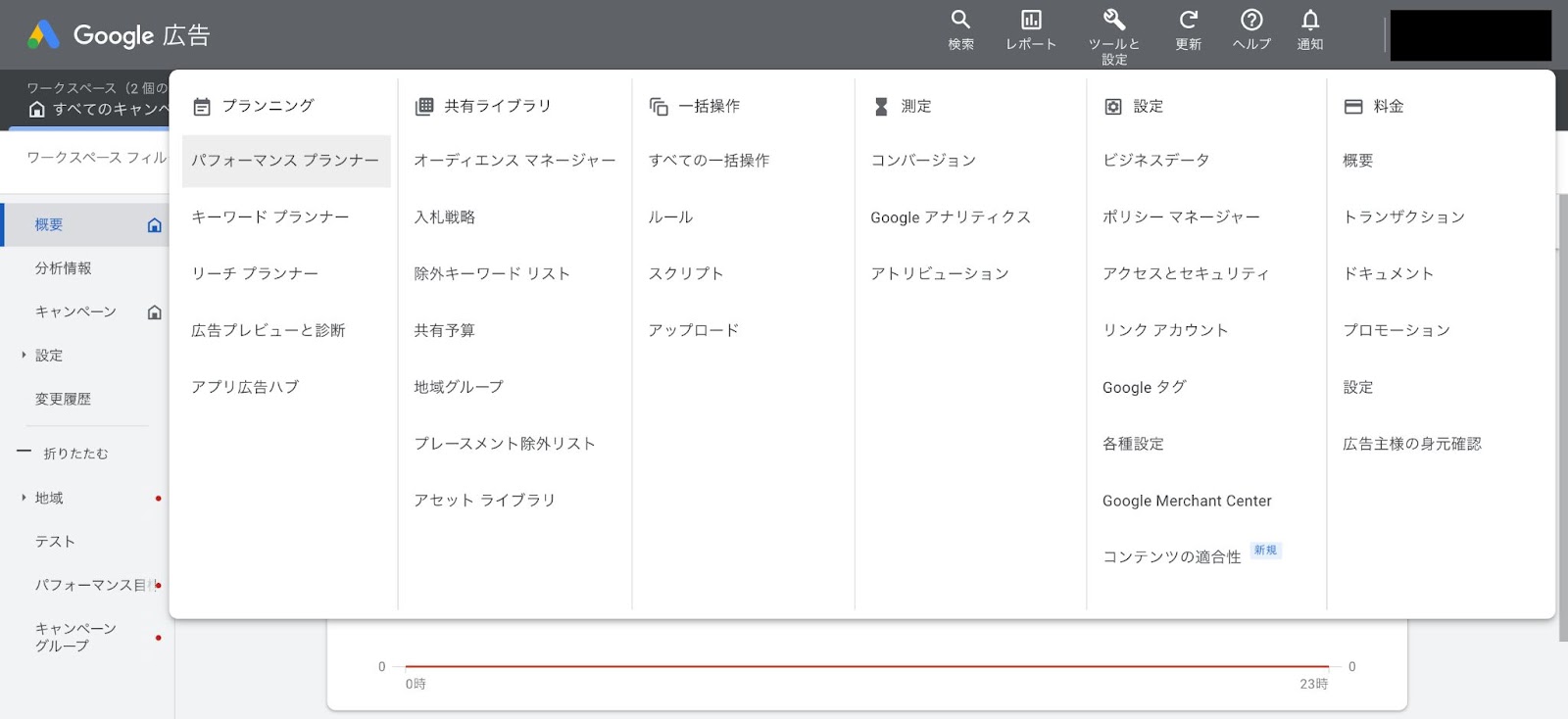Viewport: 1568px width, 719px height.
Task: Click the home icon beside キャンペーン
Action: [154, 312]
